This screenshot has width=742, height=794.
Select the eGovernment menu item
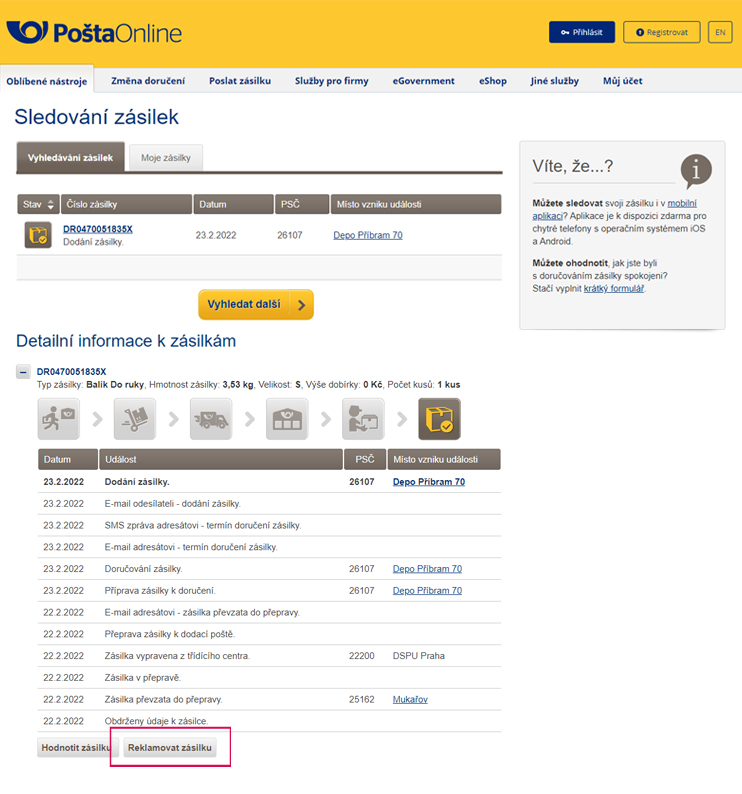click(423, 81)
